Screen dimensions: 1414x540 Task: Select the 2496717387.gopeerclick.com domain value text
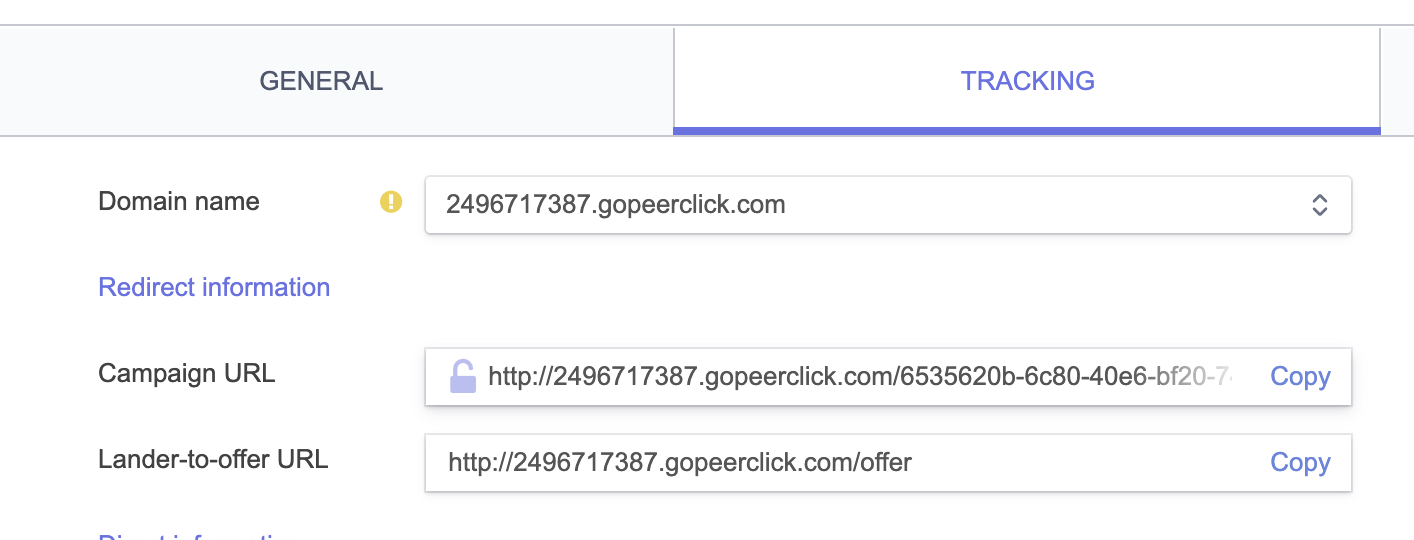coord(615,206)
